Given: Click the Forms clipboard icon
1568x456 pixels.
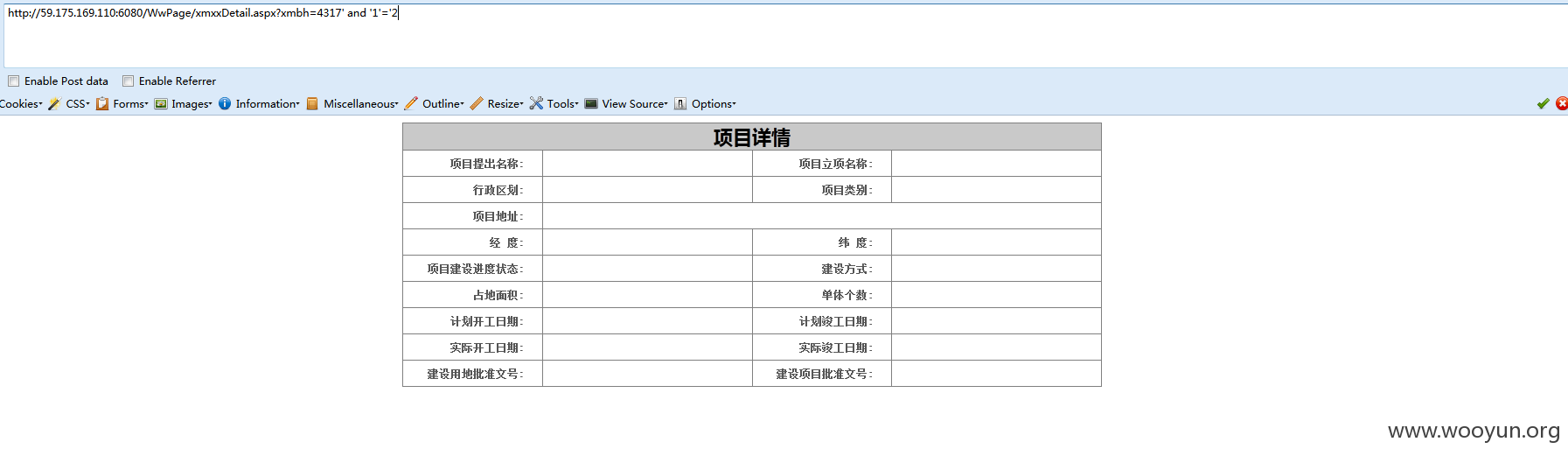Looking at the screenshot, I should point(102,104).
